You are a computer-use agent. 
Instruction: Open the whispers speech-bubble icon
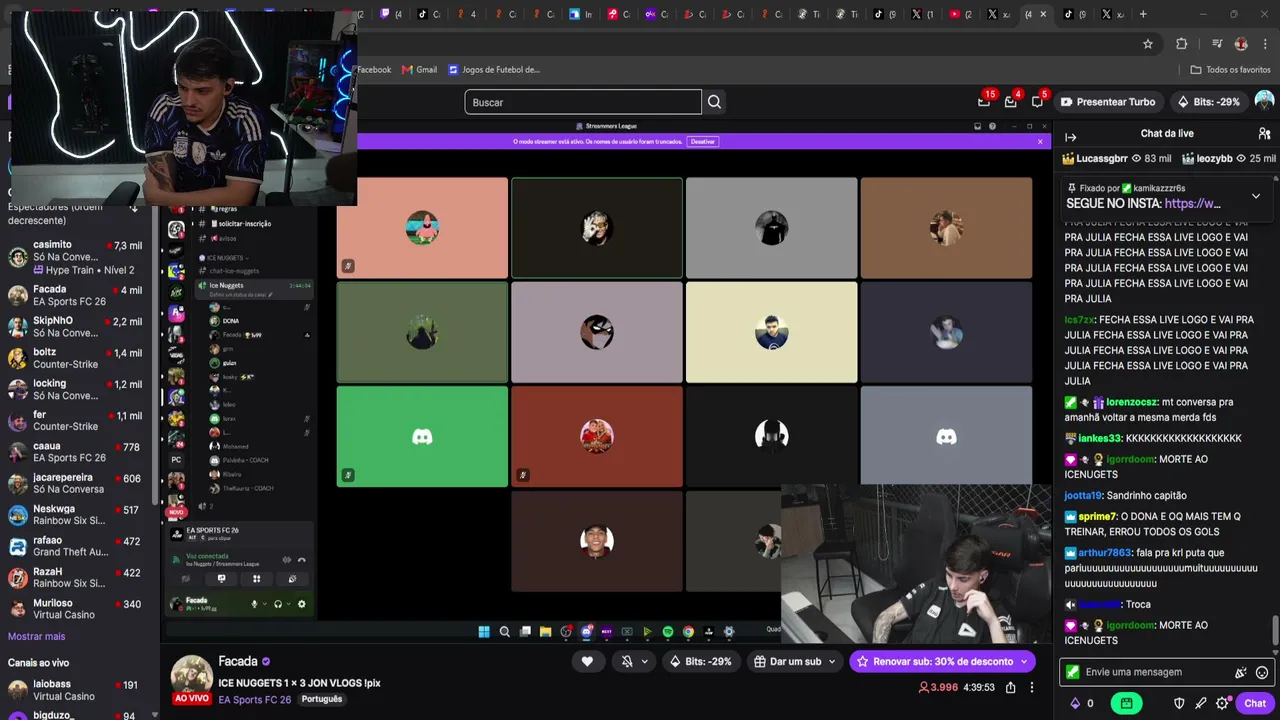tap(1038, 101)
